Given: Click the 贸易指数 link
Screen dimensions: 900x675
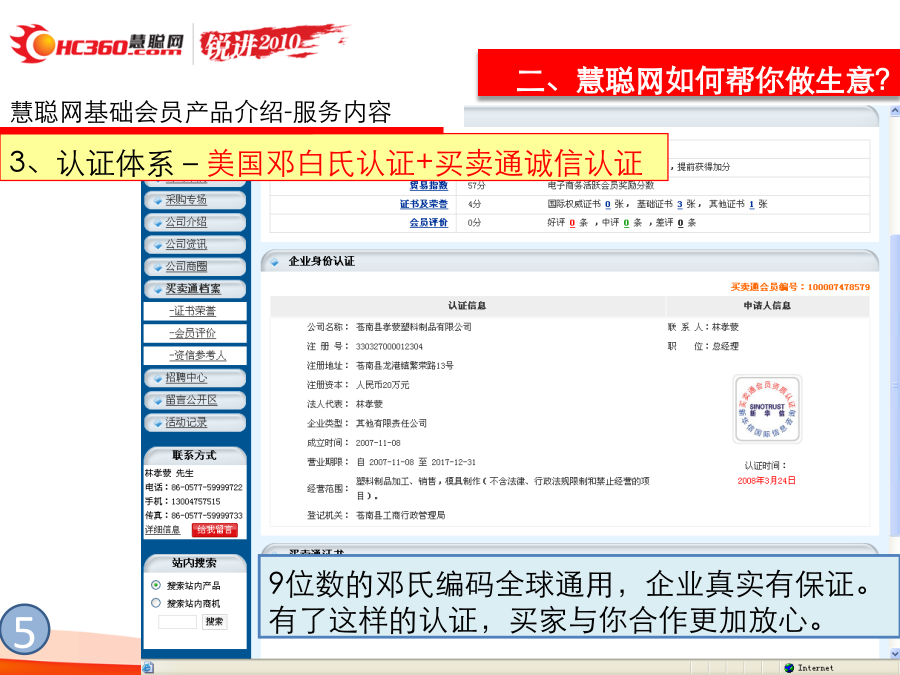Looking at the screenshot, I should [429, 185].
